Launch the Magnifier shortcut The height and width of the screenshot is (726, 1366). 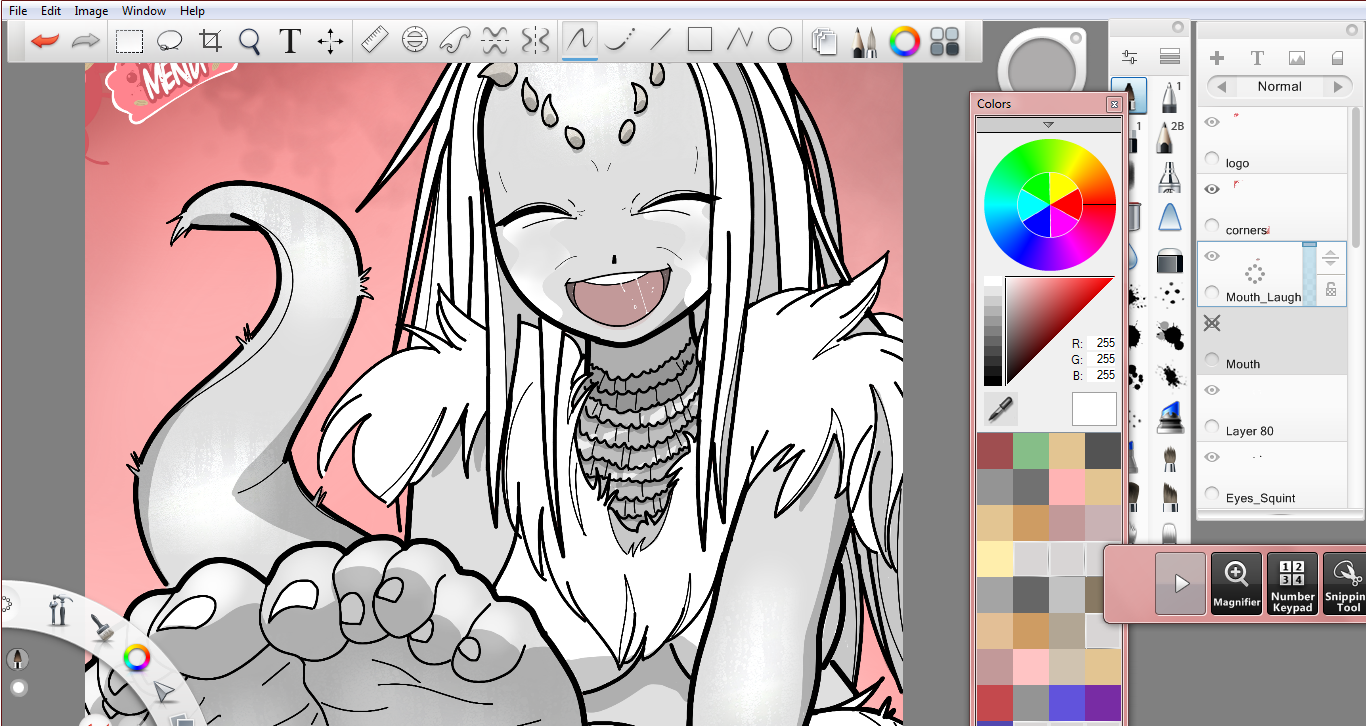[x=1236, y=583]
